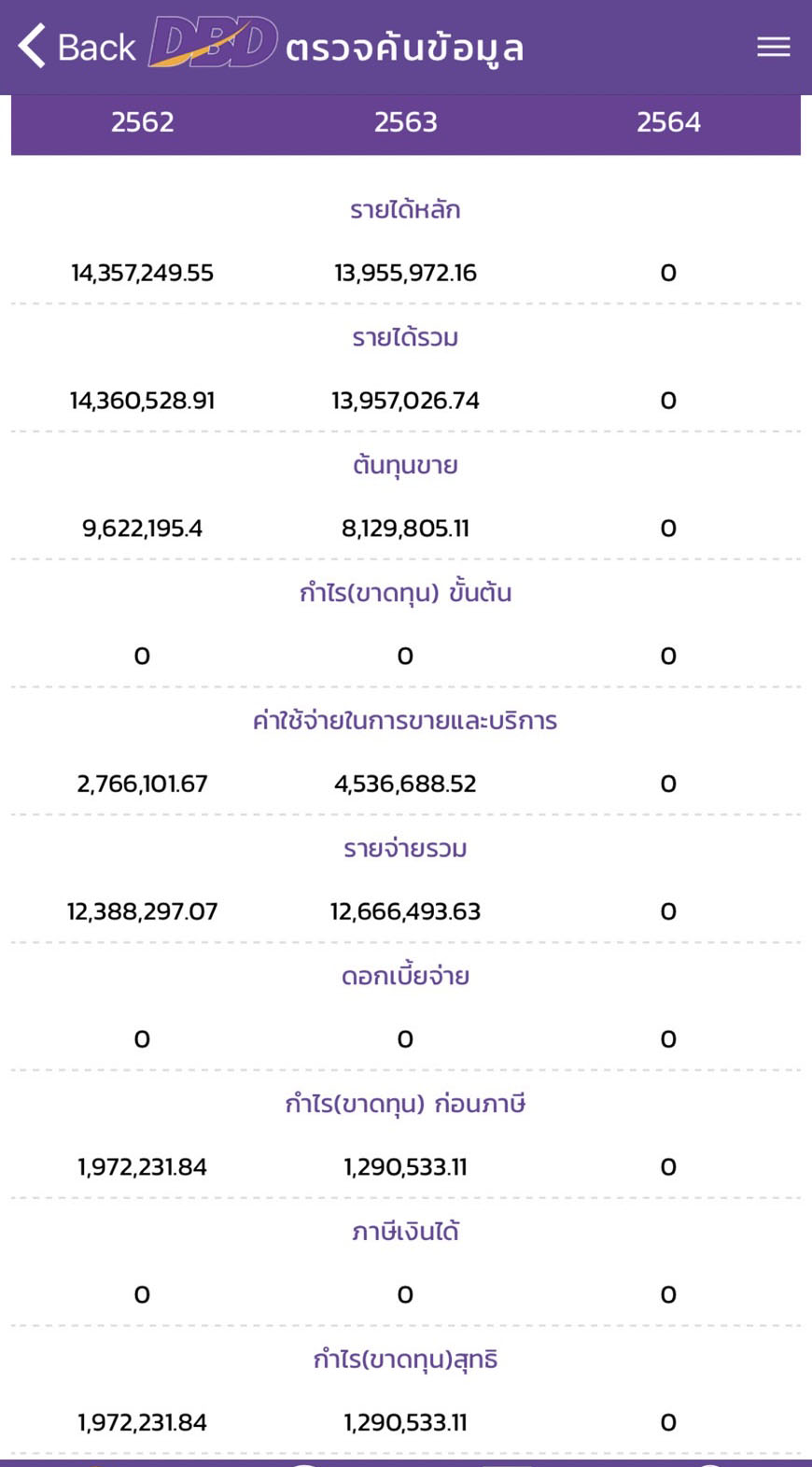Click the value 12,666,493.63
Image resolution: width=812 pixels, height=1467 pixels.
[405, 911]
